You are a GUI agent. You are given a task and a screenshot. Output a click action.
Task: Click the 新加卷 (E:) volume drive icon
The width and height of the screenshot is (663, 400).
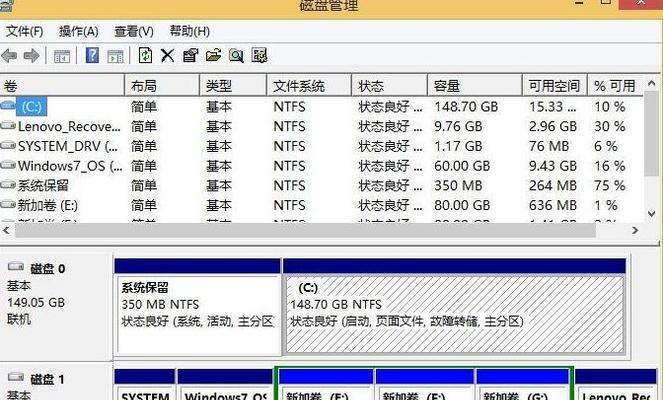8,204
